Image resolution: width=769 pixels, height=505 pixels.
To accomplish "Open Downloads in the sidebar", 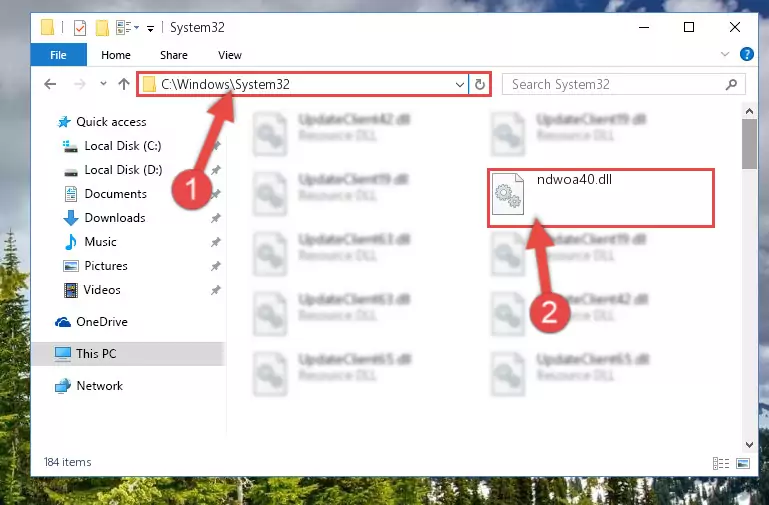I will 115,218.
